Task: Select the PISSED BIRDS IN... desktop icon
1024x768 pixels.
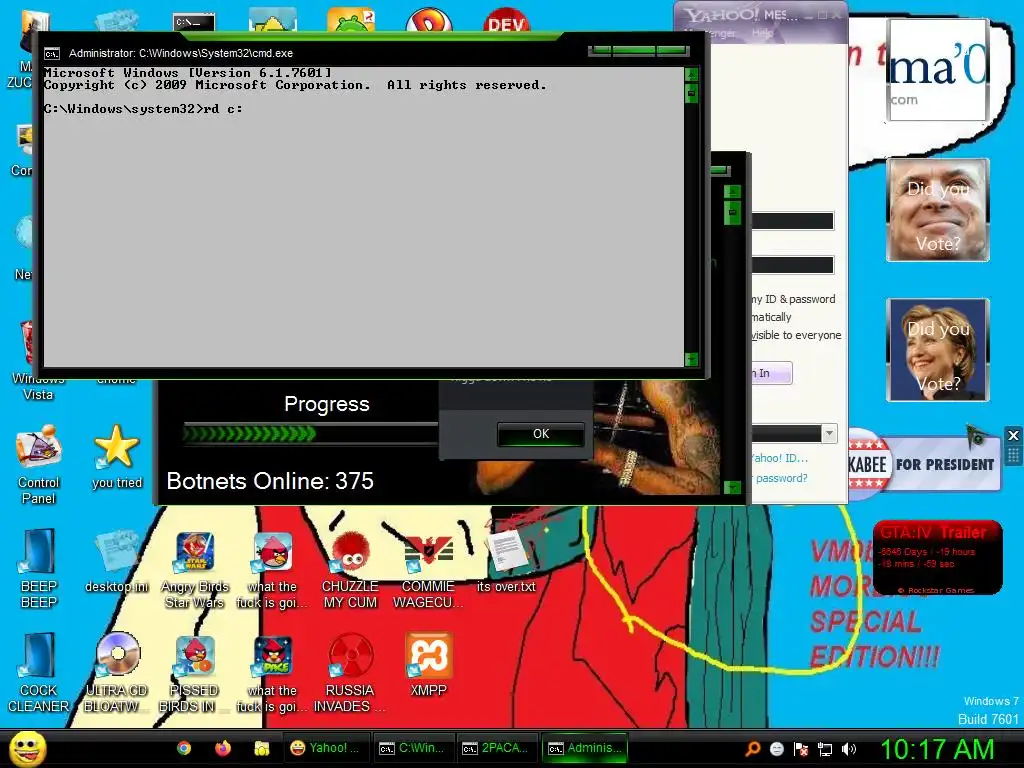Action: (195, 673)
